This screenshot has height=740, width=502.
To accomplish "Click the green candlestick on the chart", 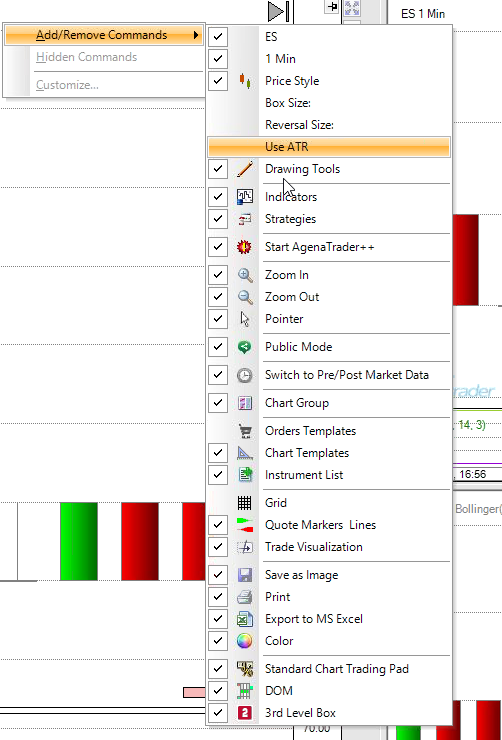I will coord(79,541).
